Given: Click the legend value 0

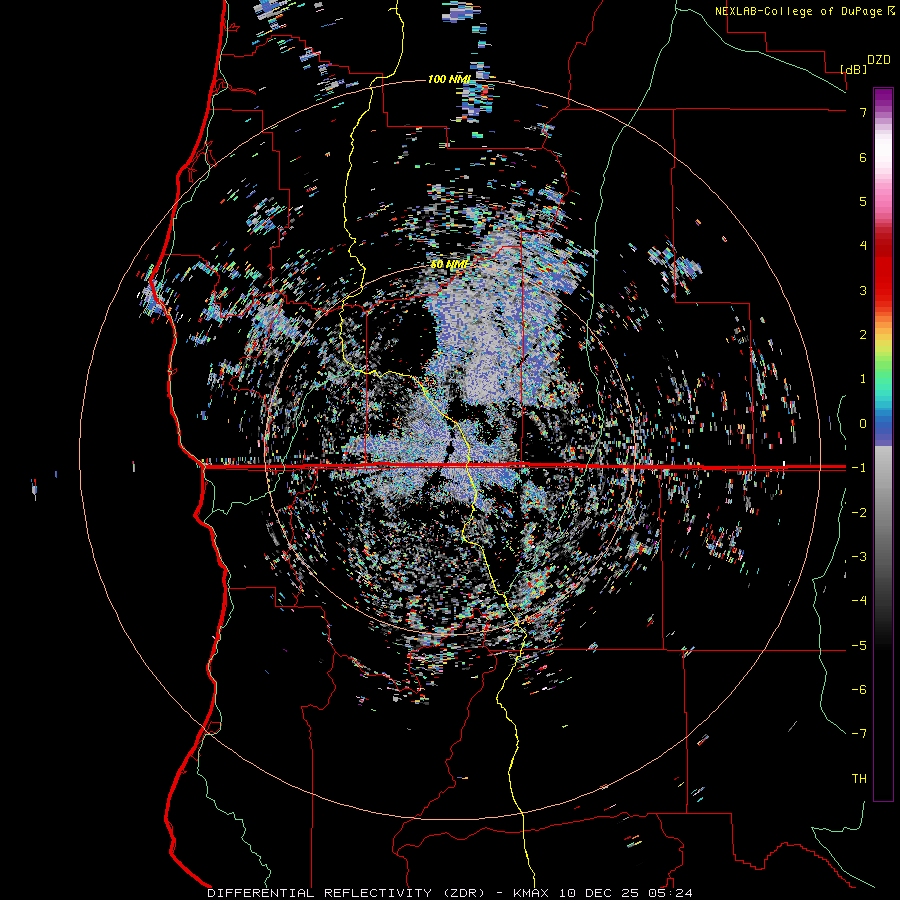Looking at the screenshot, I should tap(863, 424).
